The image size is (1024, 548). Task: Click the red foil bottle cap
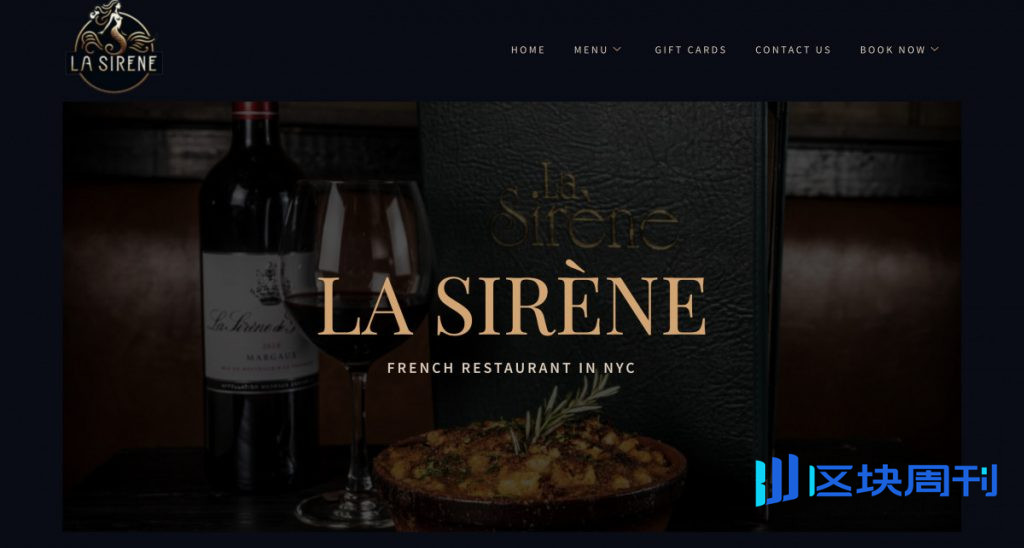point(254,109)
